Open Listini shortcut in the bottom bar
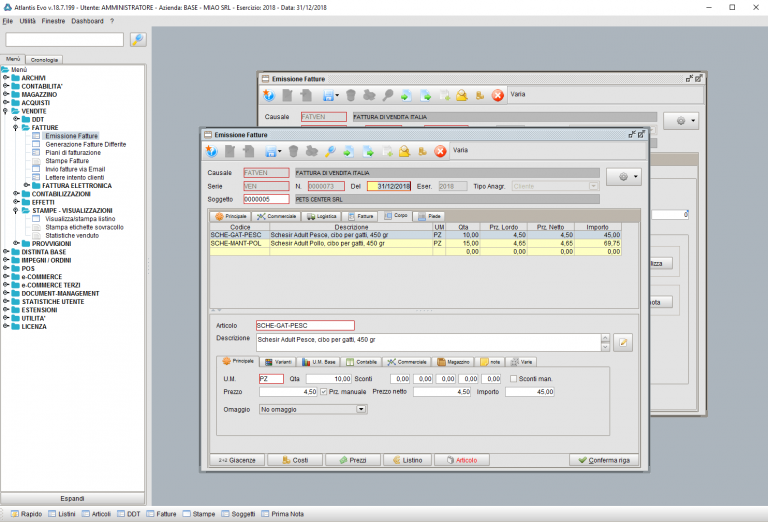The width and height of the screenshot is (768, 522). (62, 514)
